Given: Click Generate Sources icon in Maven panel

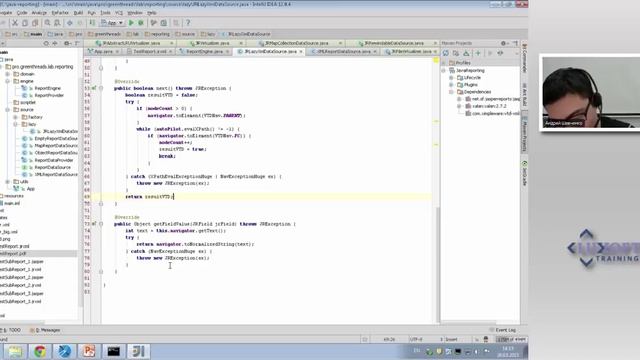Looking at the screenshot, I should click(456, 53).
